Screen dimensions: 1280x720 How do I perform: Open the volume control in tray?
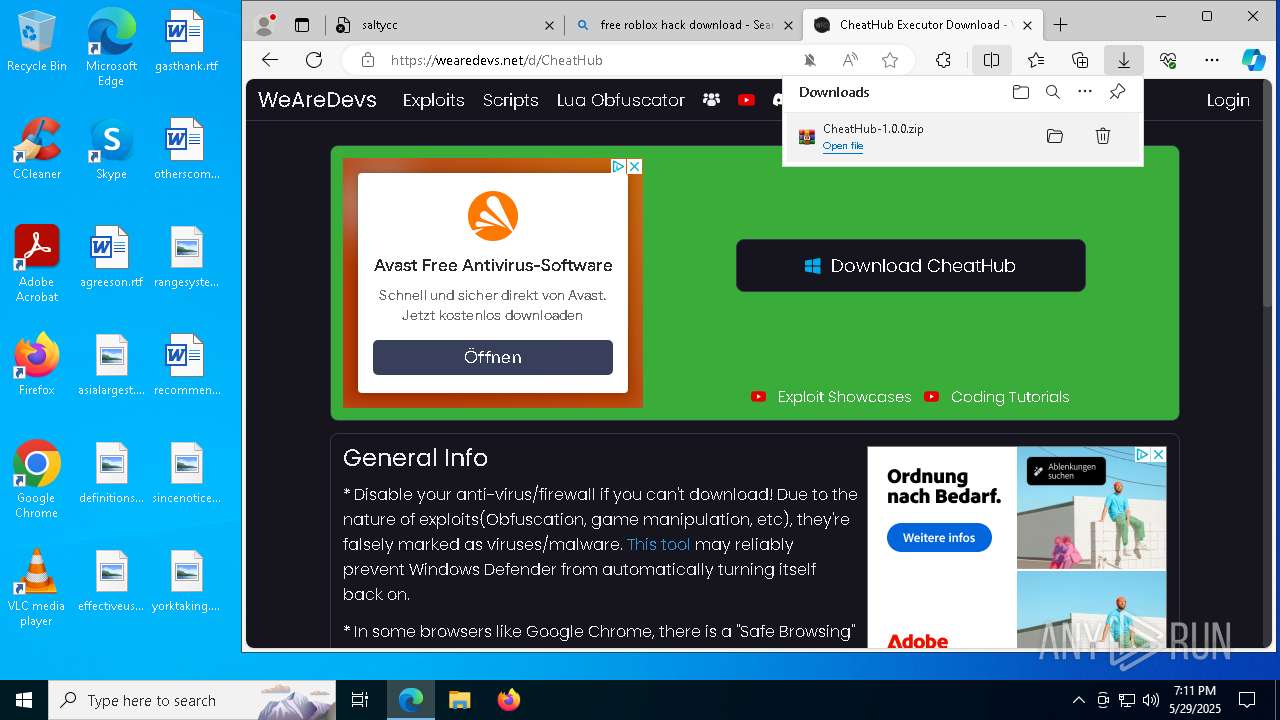pos(1150,700)
